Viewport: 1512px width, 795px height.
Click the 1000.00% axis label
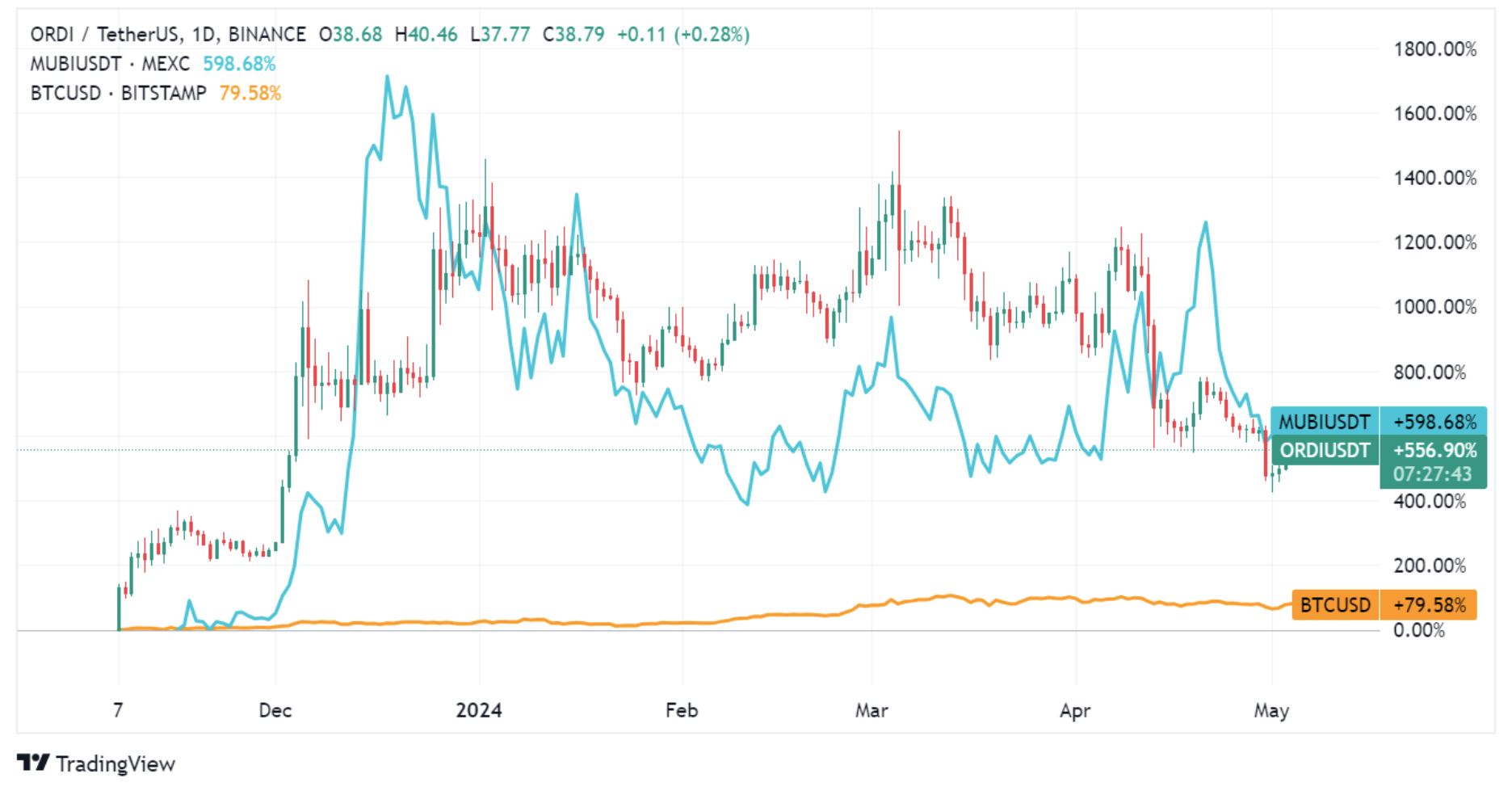1435,308
